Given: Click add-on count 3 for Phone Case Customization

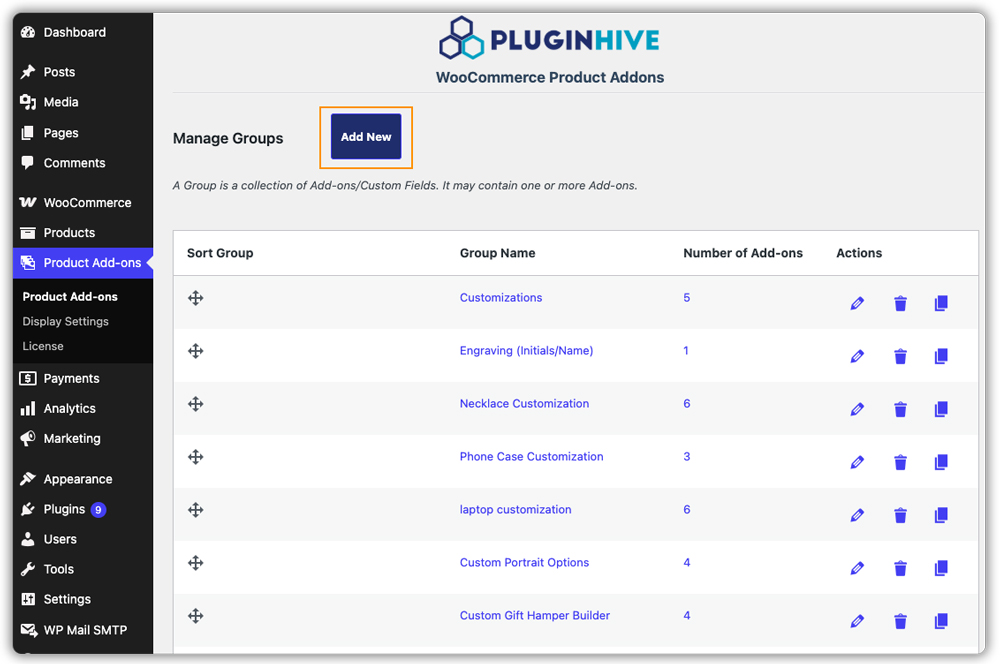Looking at the screenshot, I should click(687, 457).
